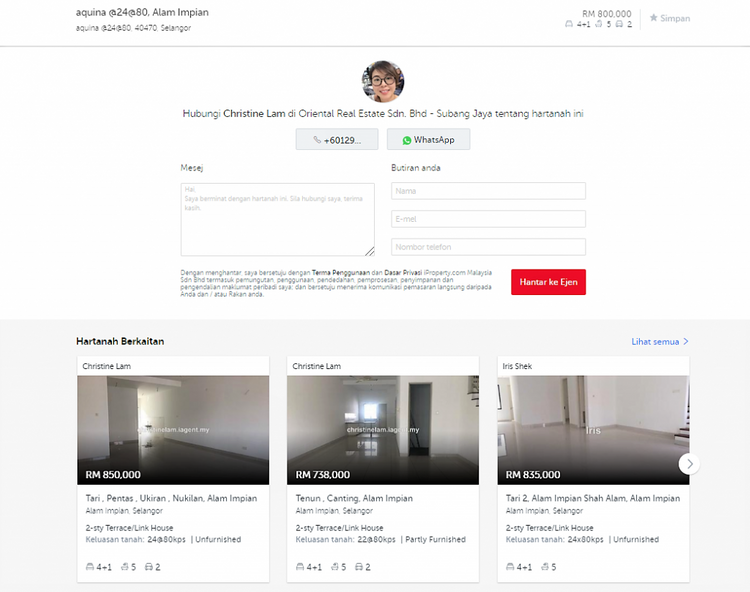Click Keluasan tanah 24x80kps text
This screenshot has height=592, width=750.
(x=554, y=539)
